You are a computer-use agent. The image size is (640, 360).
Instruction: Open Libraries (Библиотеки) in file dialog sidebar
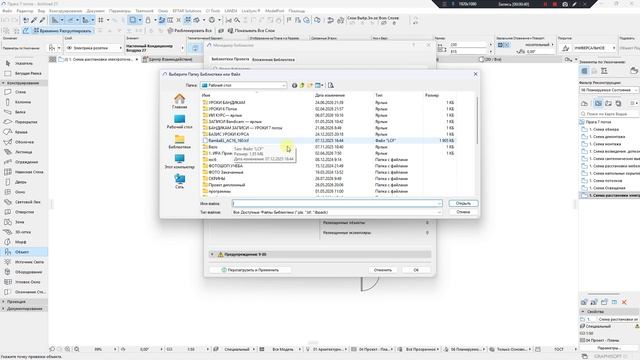tap(180, 142)
